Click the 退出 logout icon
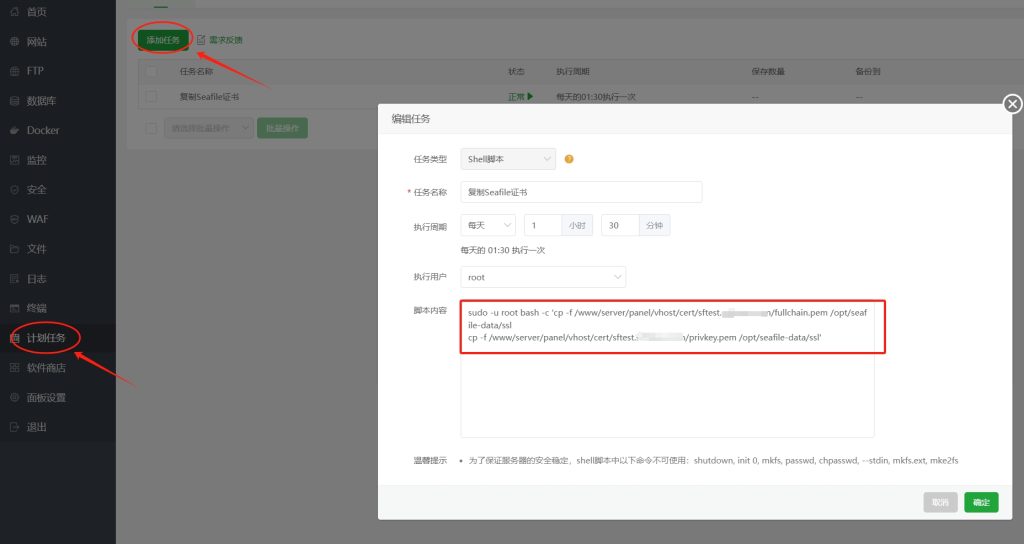 14,427
